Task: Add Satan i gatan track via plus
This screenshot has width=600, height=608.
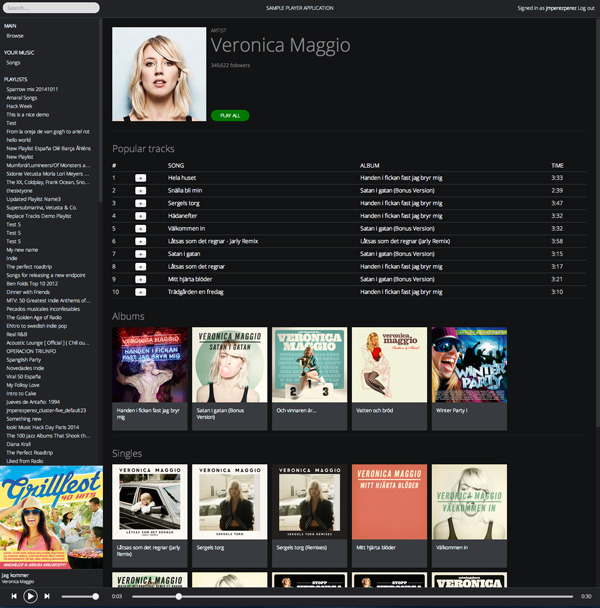Action: point(140,254)
